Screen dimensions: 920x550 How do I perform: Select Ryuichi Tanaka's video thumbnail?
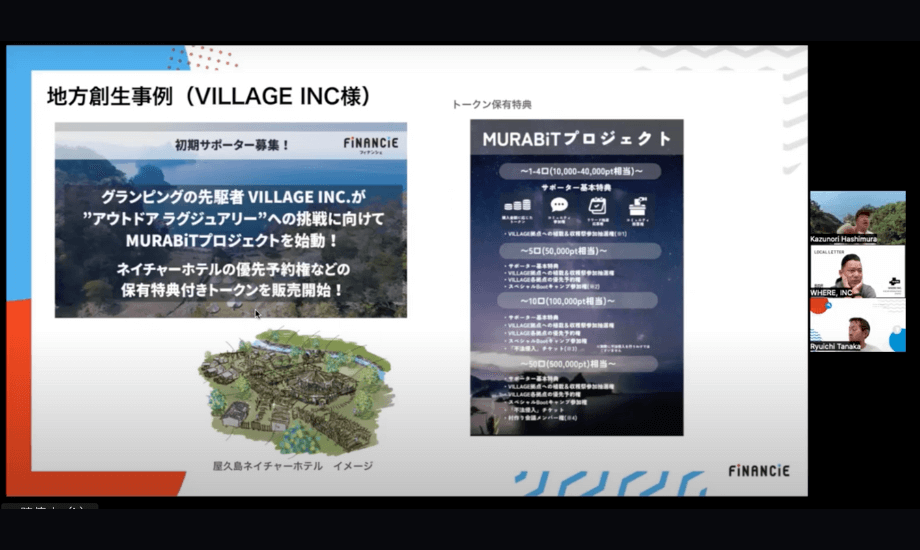[x=857, y=325]
